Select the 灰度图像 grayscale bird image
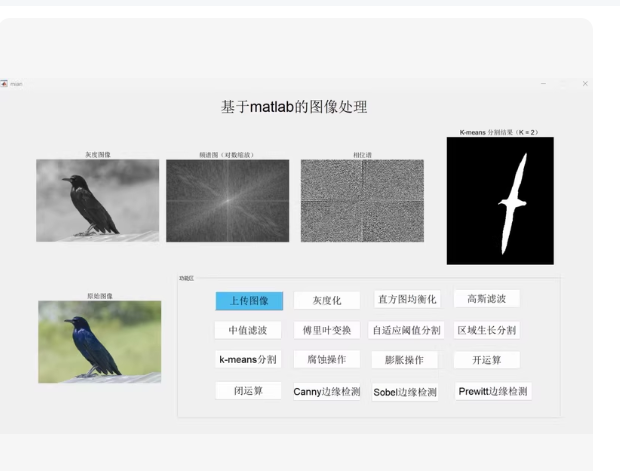 point(98,201)
